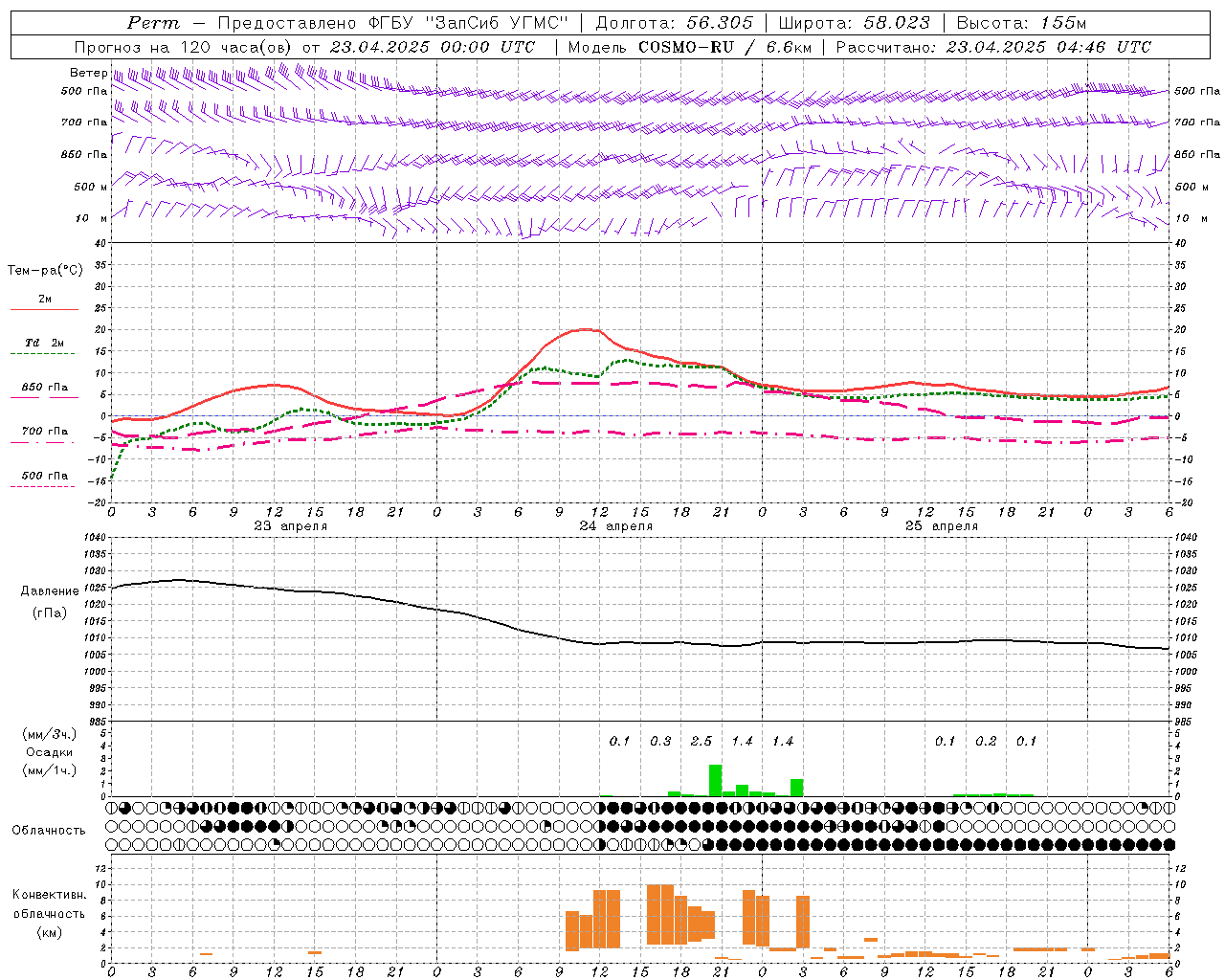Click the "Ветер" wind section label
This screenshot has width=1225, height=980.
[x=88, y=73]
